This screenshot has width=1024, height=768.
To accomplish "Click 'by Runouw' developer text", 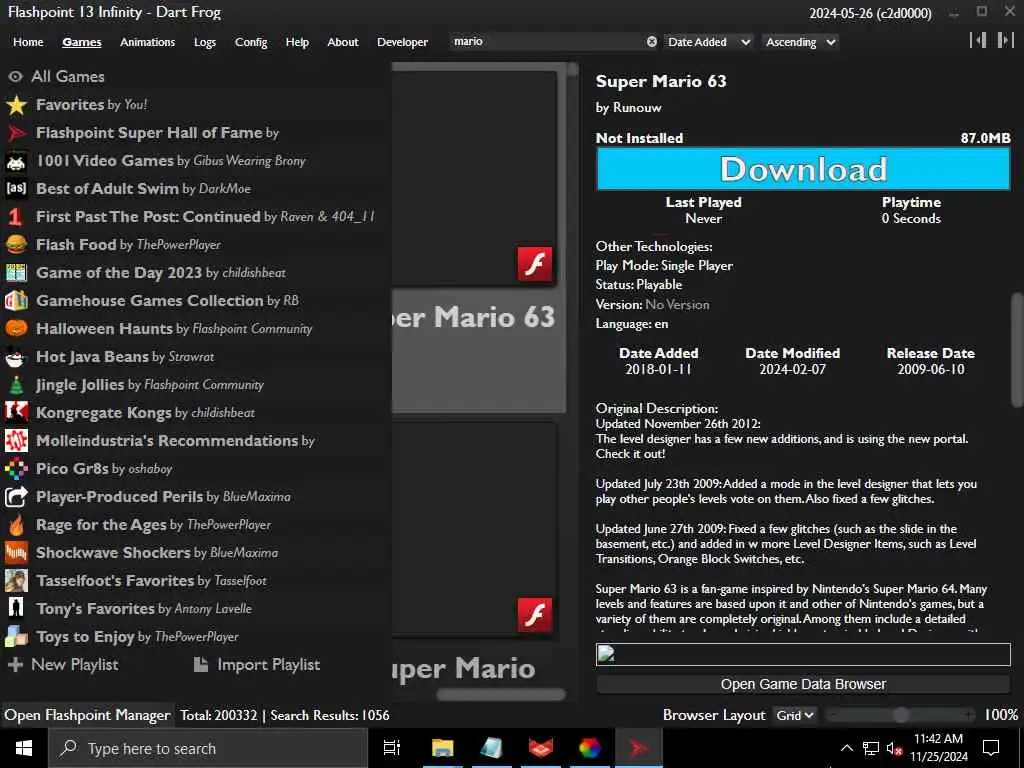I will coord(628,108).
